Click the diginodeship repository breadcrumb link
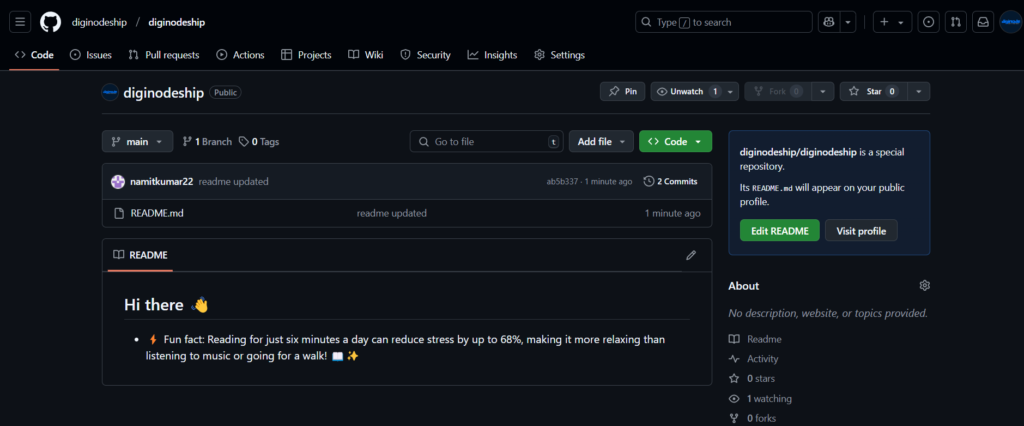 tap(177, 22)
